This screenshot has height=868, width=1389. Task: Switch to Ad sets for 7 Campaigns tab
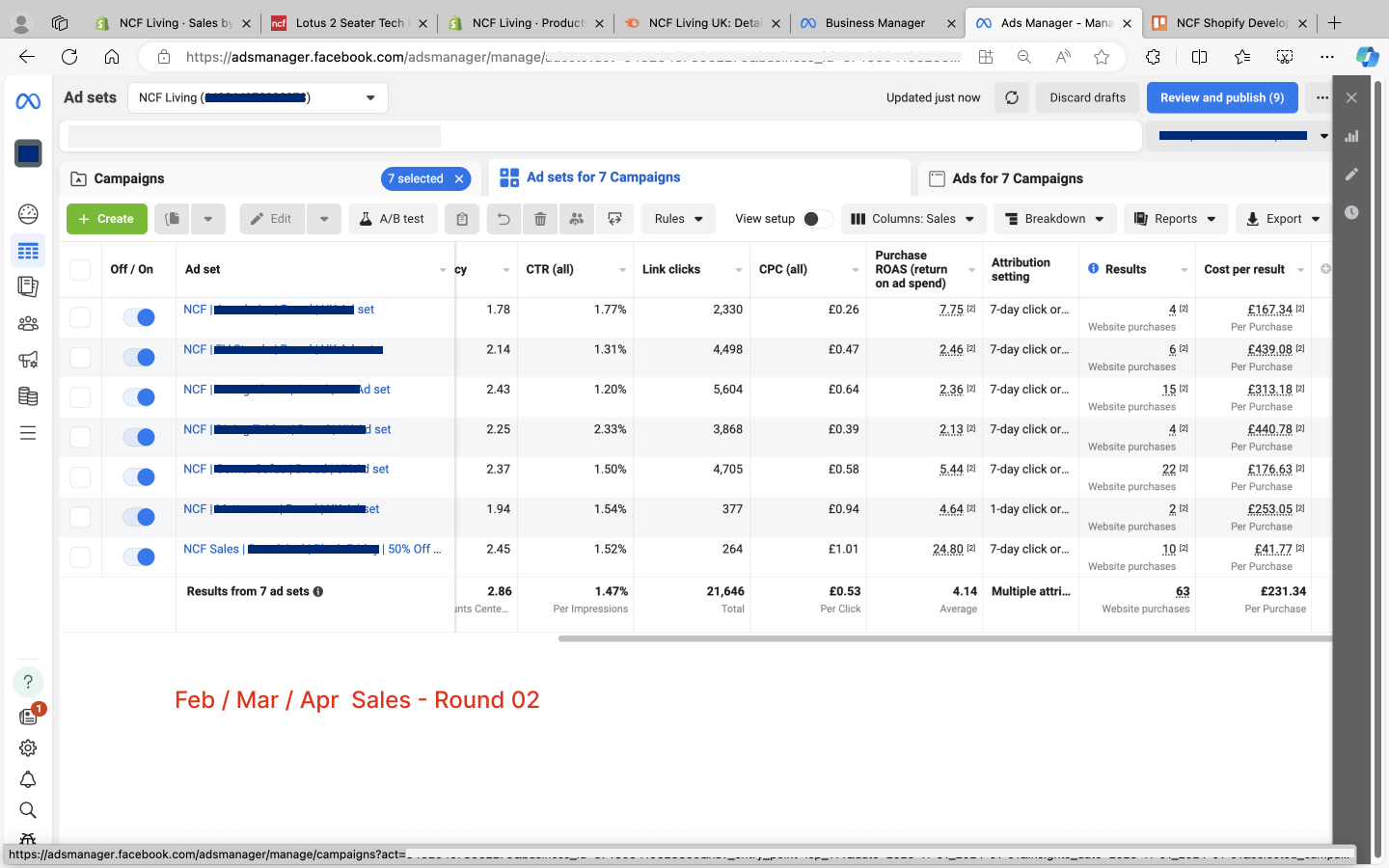tap(604, 177)
